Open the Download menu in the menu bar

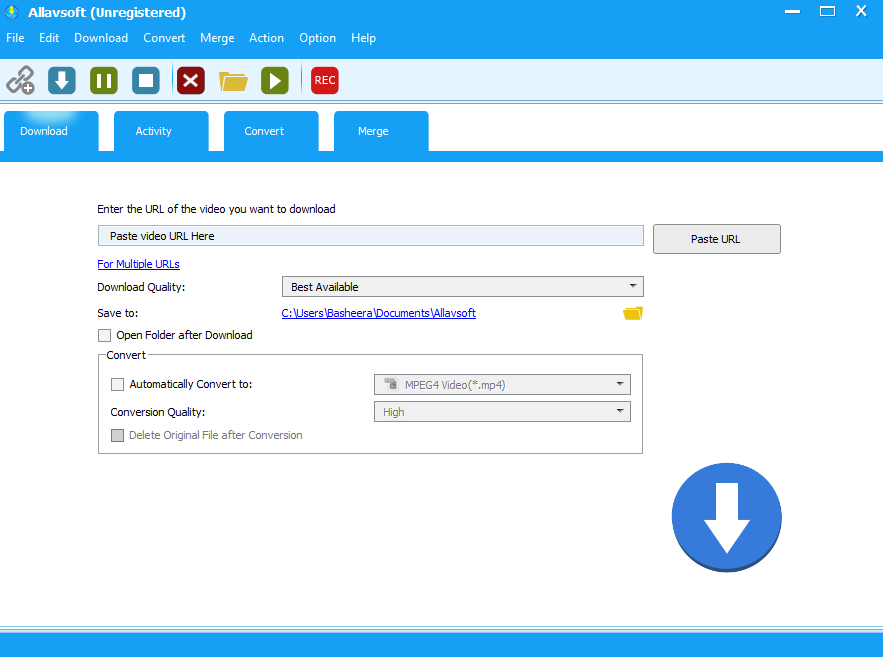click(101, 38)
